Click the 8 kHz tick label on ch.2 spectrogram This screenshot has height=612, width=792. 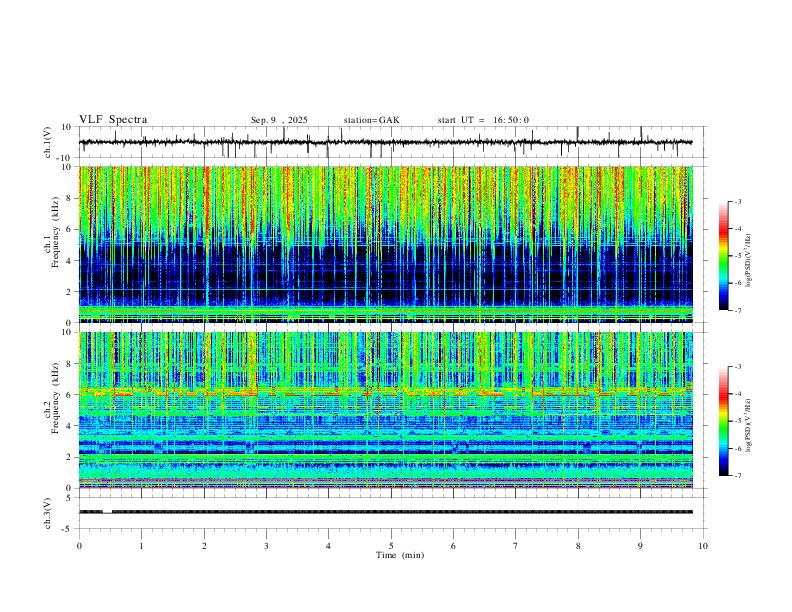[x=69, y=364]
